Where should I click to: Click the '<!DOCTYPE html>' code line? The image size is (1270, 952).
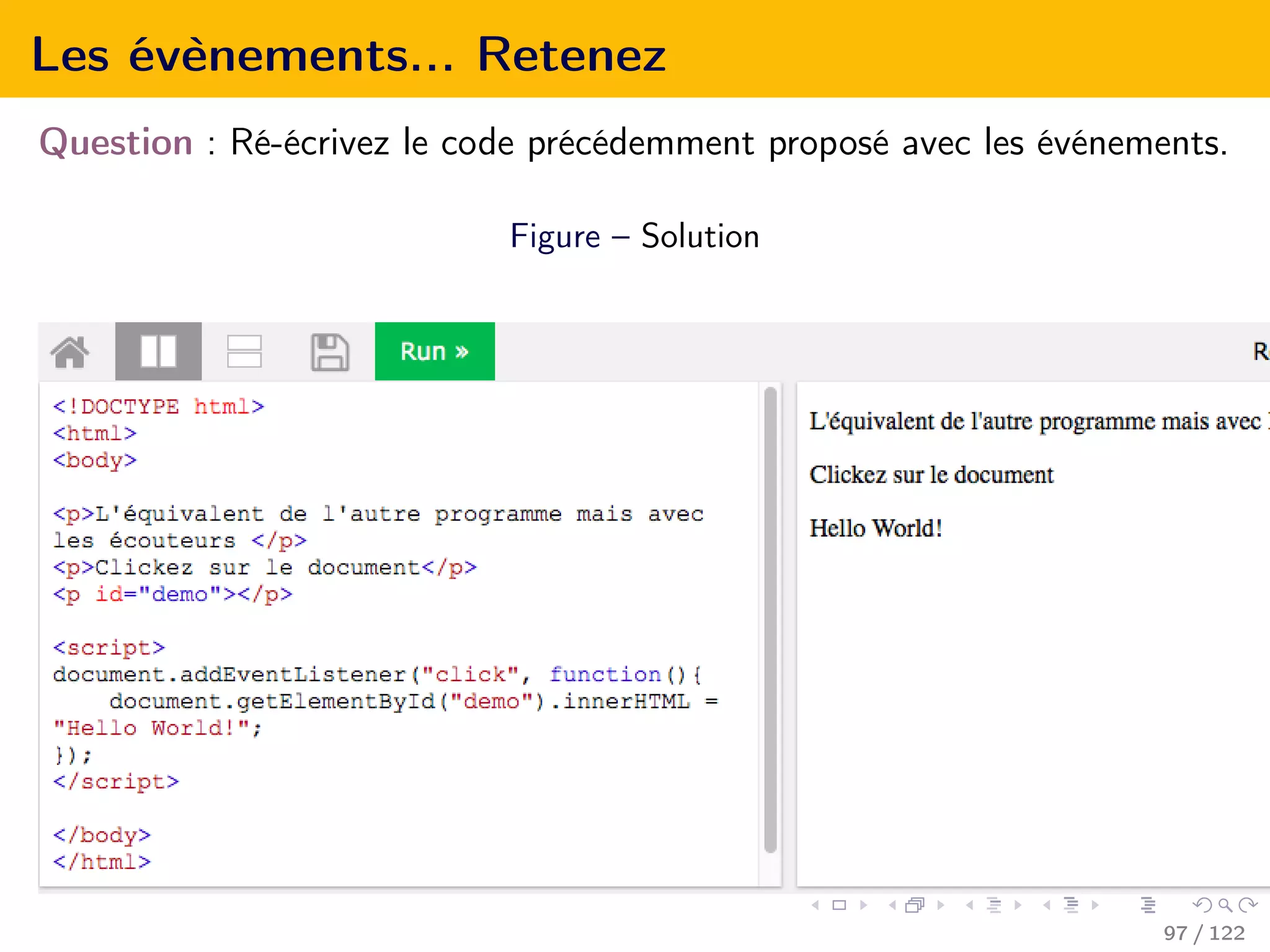pyautogui.click(x=159, y=407)
